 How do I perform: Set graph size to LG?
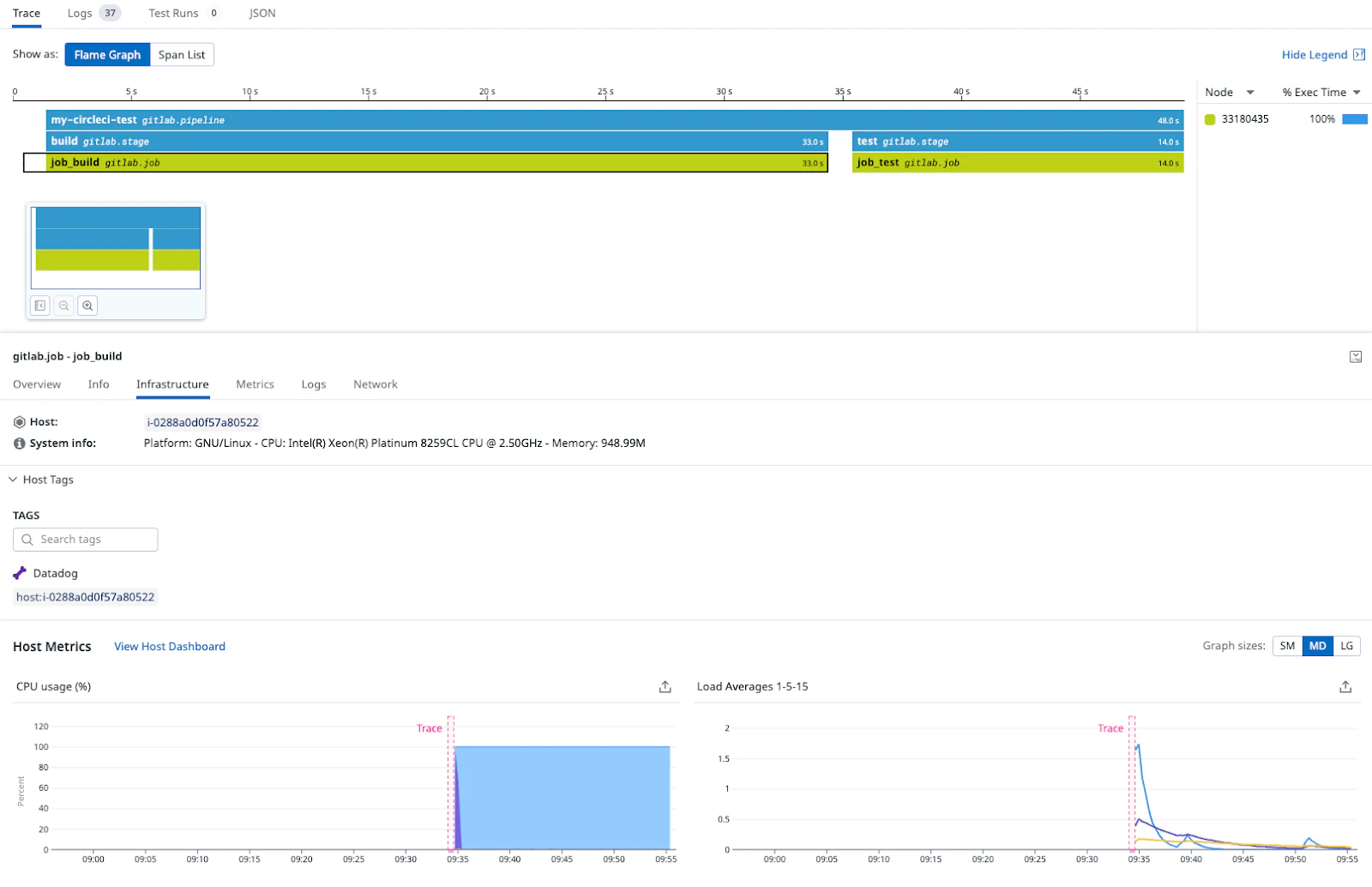click(x=1347, y=646)
